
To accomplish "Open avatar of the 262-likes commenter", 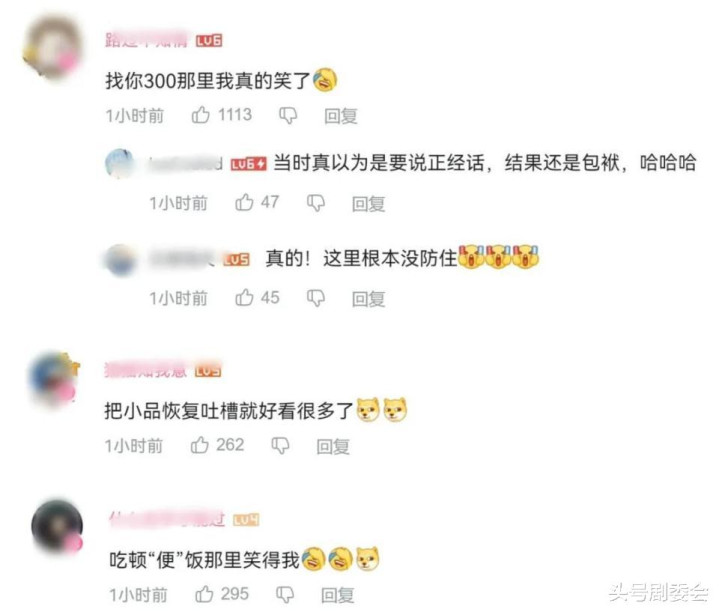I will pos(53,380).
